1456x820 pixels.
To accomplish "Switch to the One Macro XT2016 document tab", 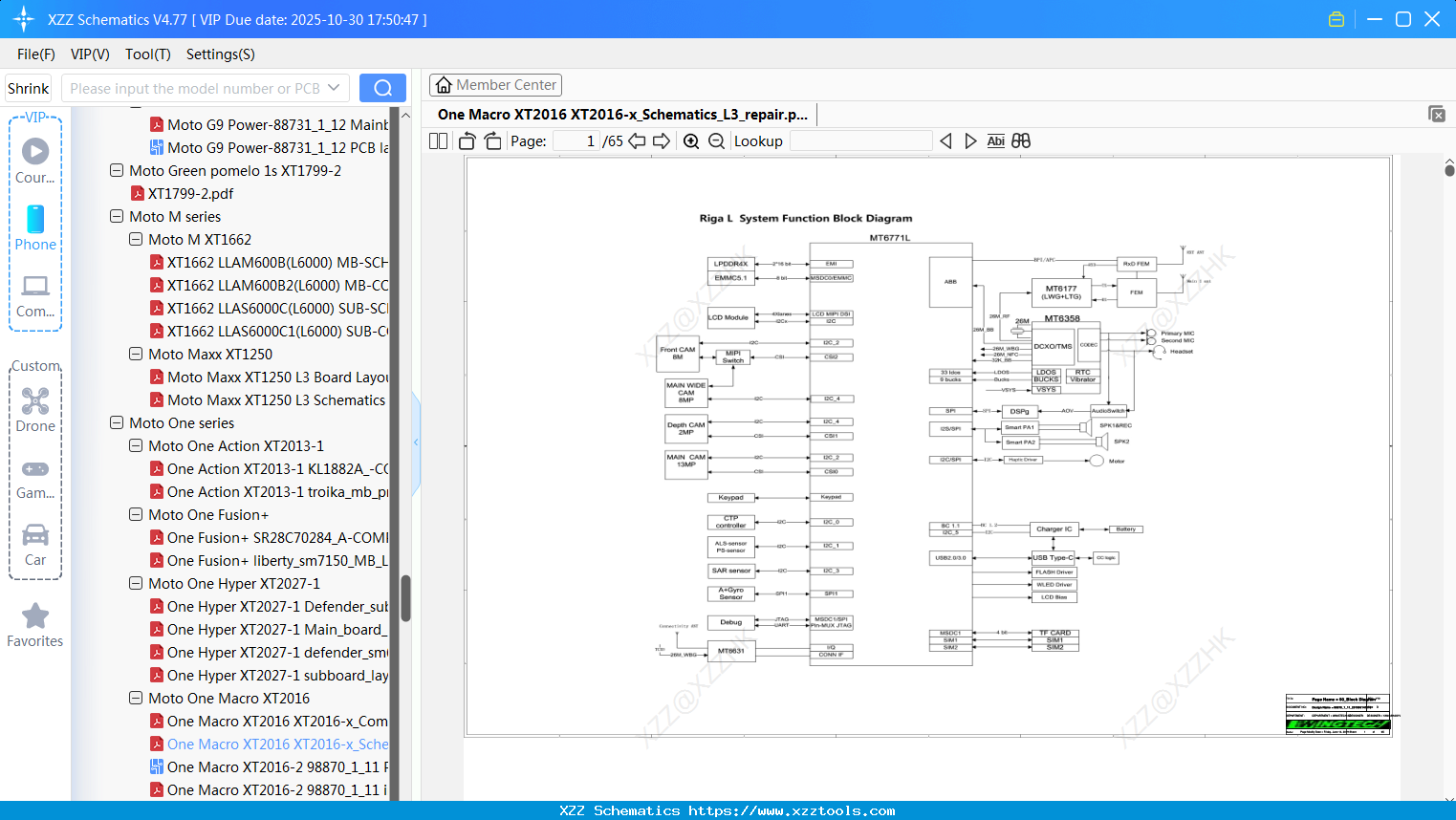I will pos(621,114).
